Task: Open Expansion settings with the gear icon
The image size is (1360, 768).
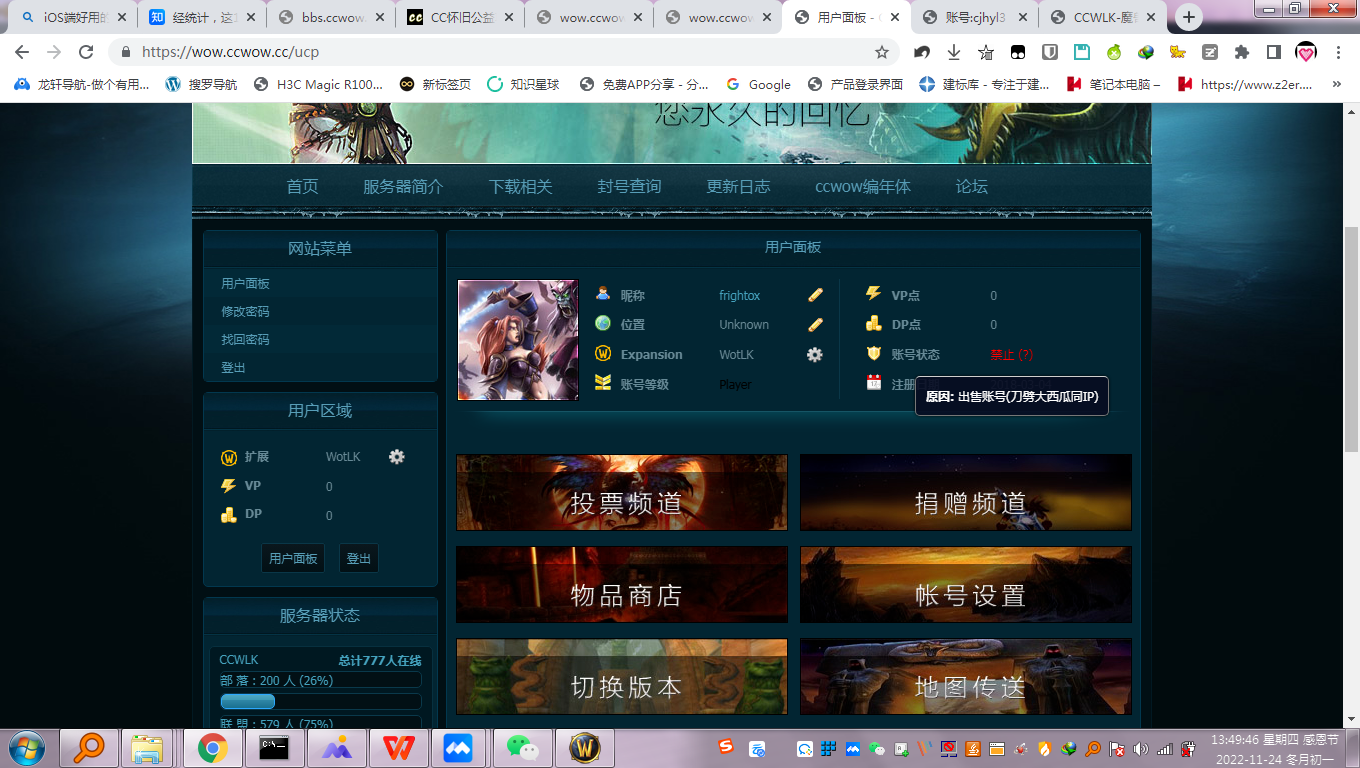Action: click(x=814, y=354)
